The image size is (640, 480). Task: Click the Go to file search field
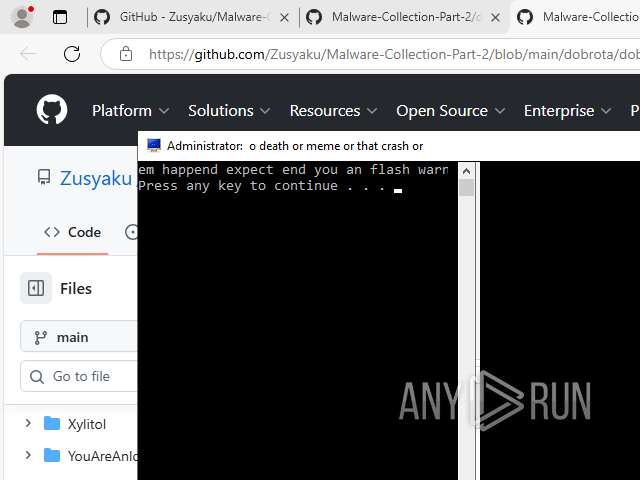pyautogui.click(x=79, y=376)
